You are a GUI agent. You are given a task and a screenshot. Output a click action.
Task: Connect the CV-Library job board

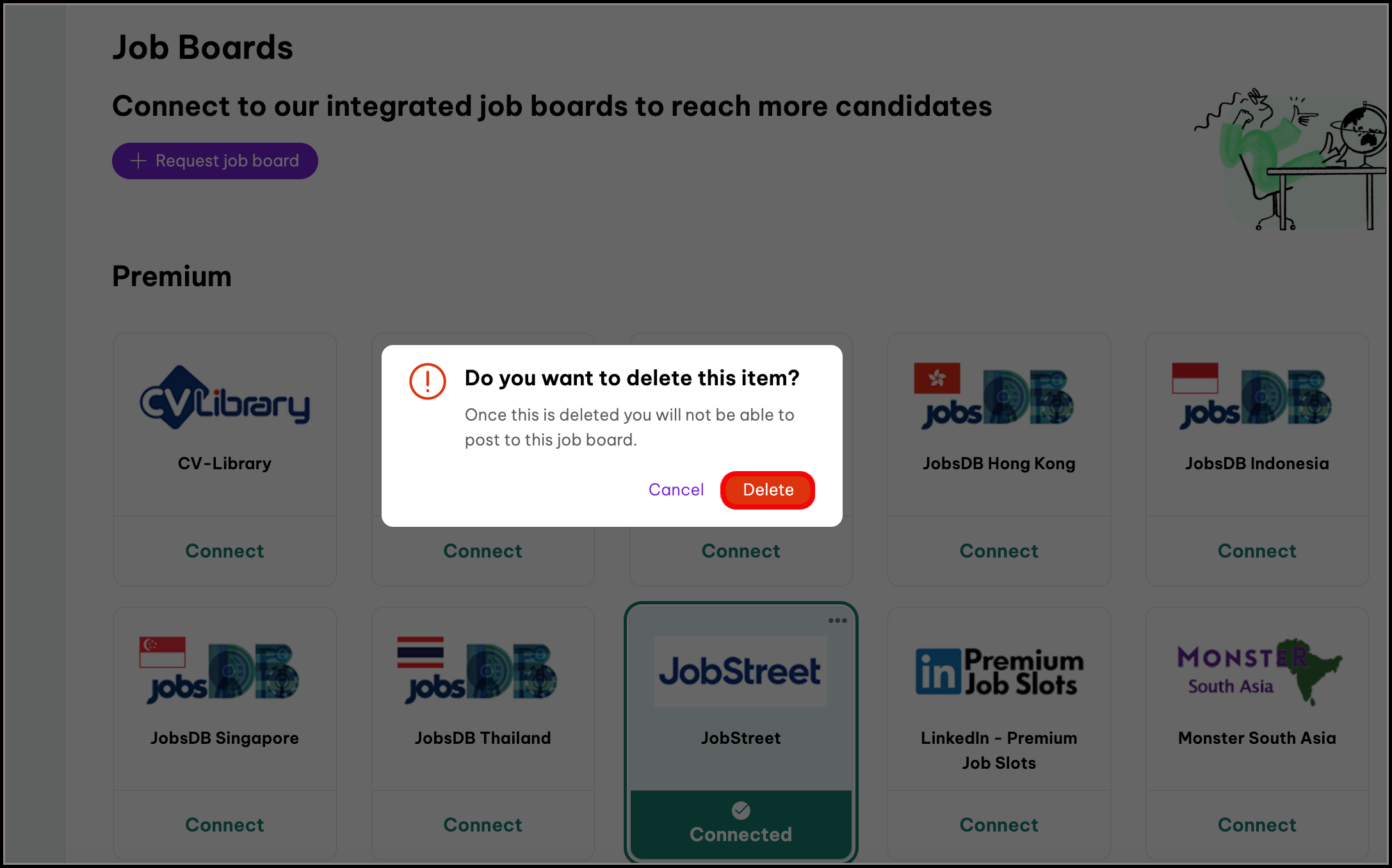pos(225,551)
